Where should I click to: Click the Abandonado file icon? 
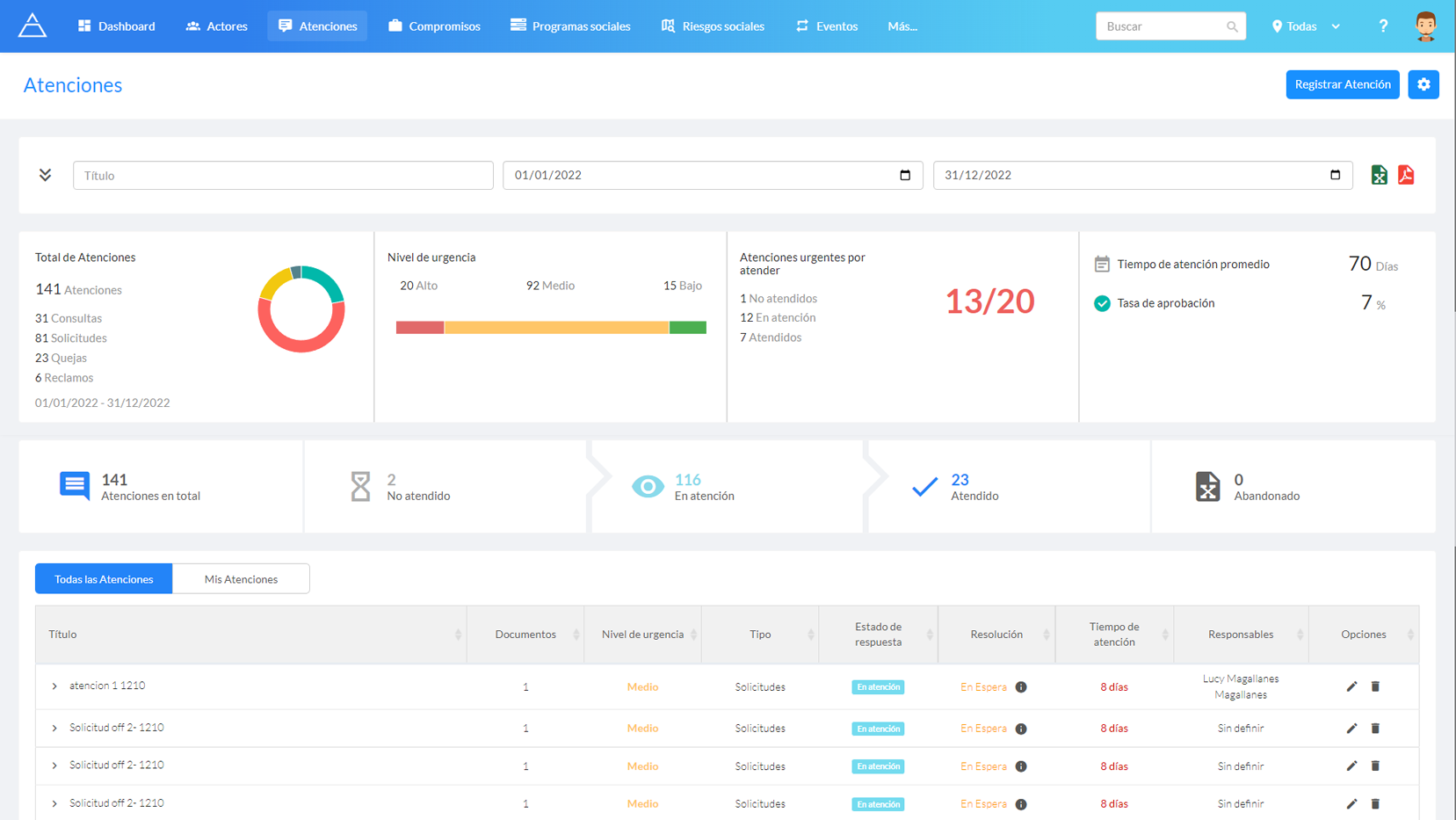click(x=1207, y=486)
